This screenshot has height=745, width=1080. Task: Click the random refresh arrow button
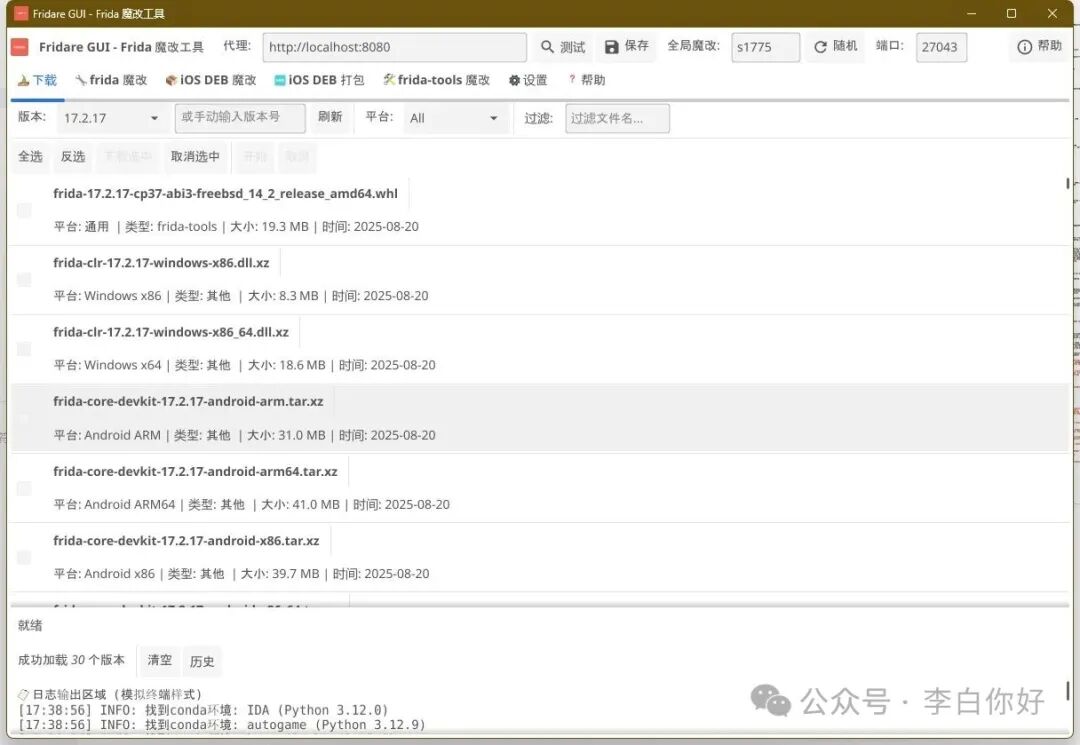click(x=835, y=46)
